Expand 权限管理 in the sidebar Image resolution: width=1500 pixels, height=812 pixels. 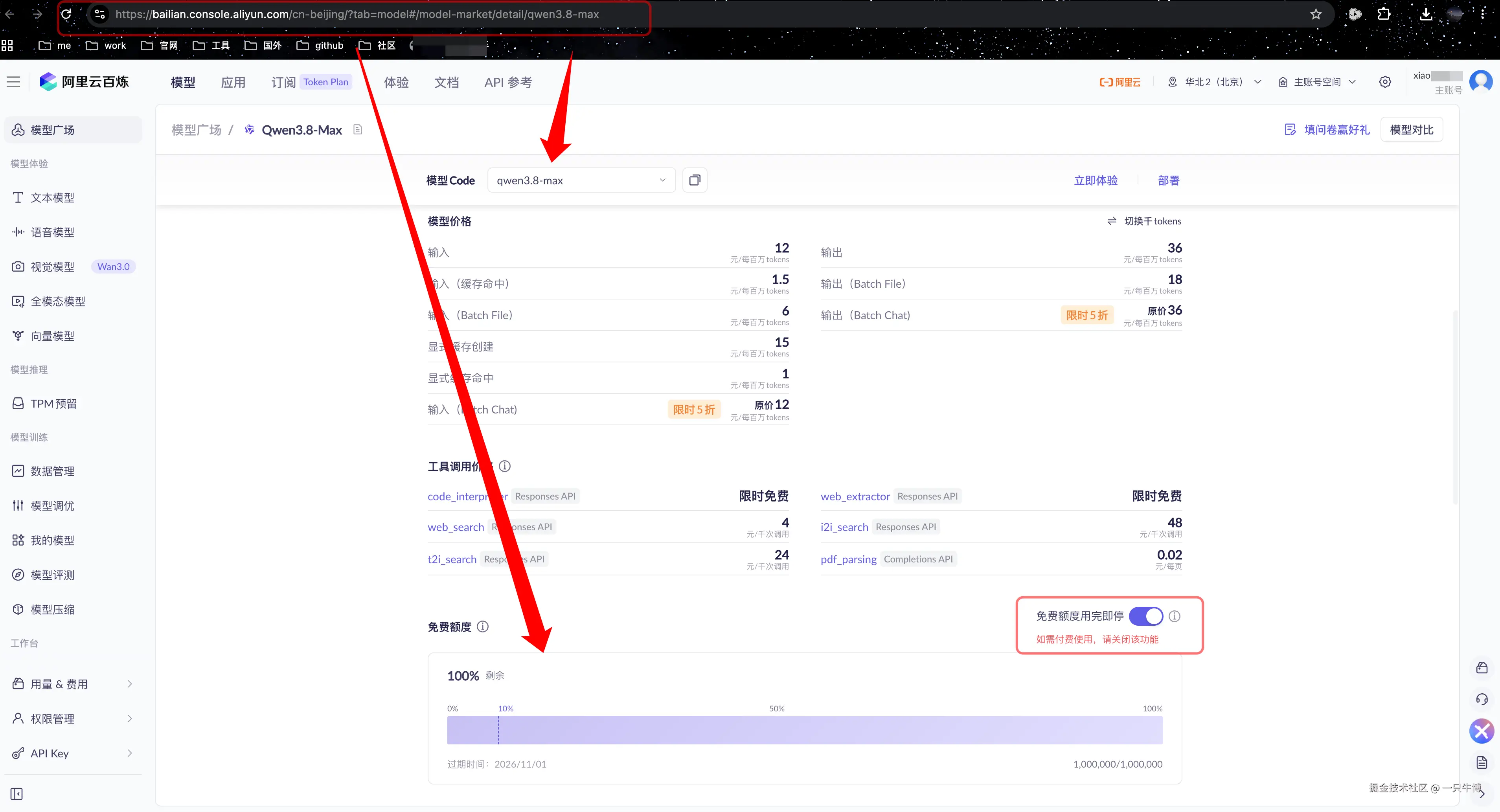(73, 719)
